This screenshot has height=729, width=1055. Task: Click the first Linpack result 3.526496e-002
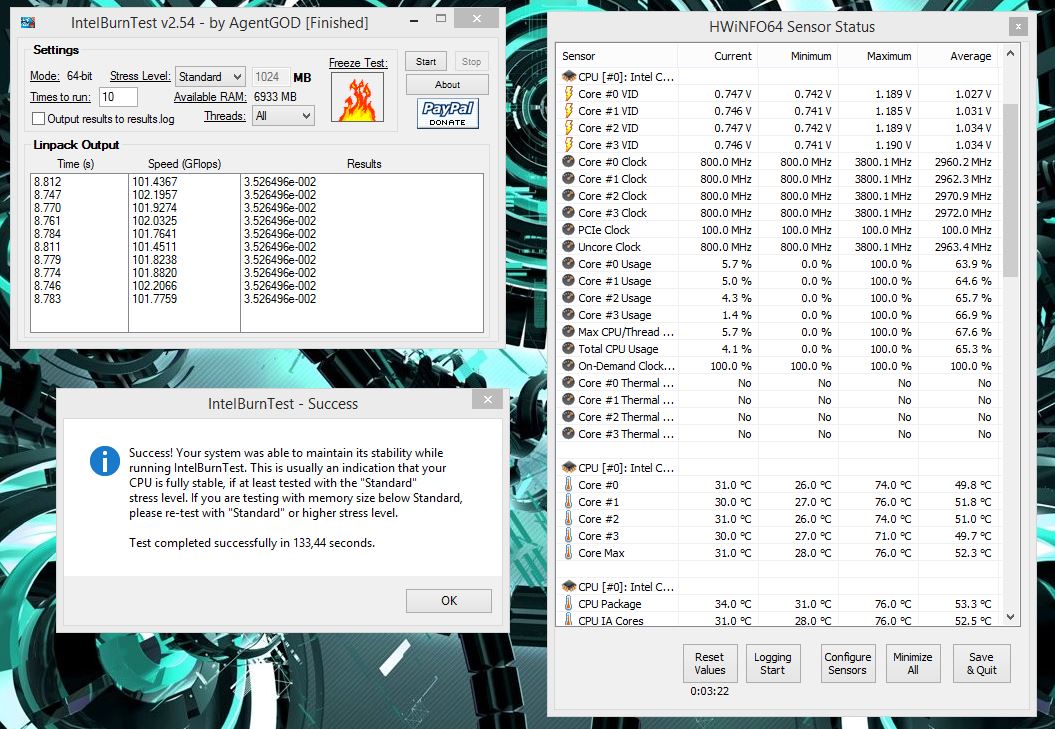(x=280, y=182)
